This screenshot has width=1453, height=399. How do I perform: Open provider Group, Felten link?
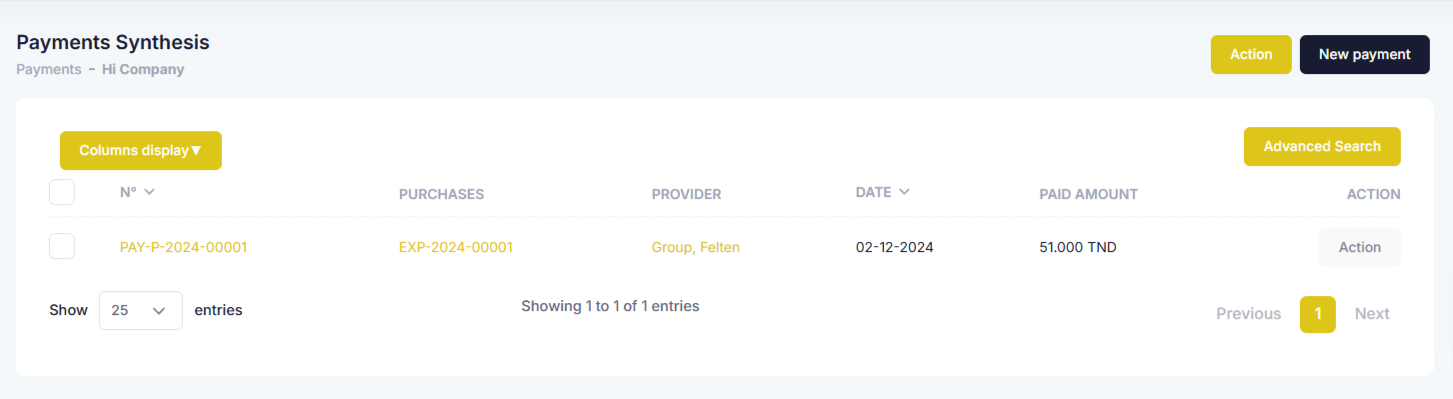click(696, 247)
